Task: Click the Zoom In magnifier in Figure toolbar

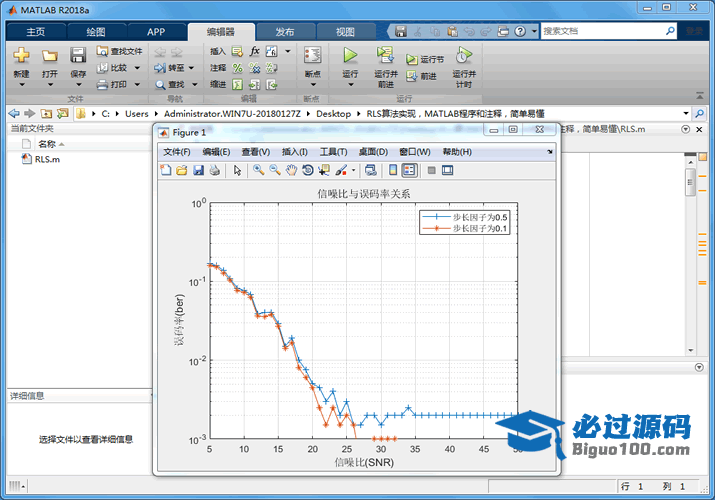Action: (x=258, y=170)
